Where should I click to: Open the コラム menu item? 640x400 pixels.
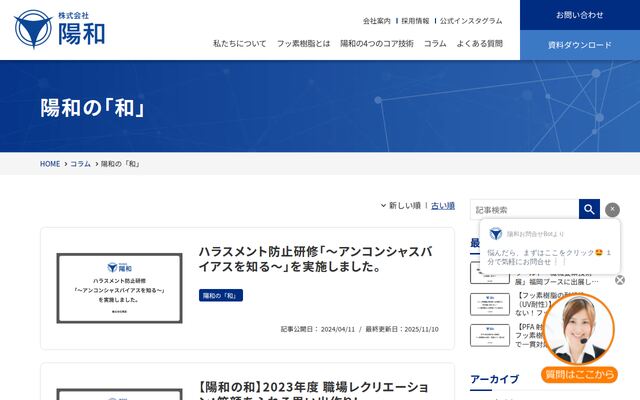point(435,43)
